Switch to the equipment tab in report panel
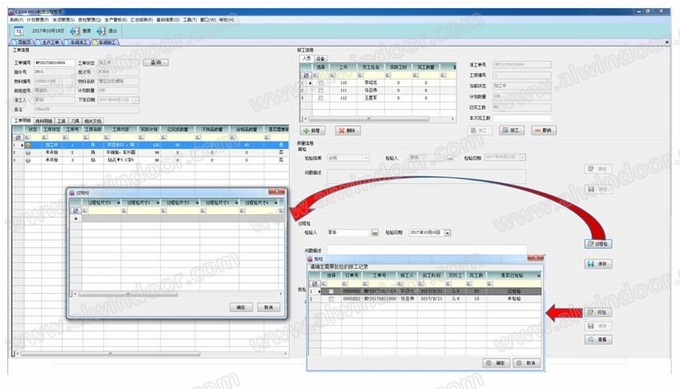The image size is (680, 389). pyautogui.click(x=320, y=59)
